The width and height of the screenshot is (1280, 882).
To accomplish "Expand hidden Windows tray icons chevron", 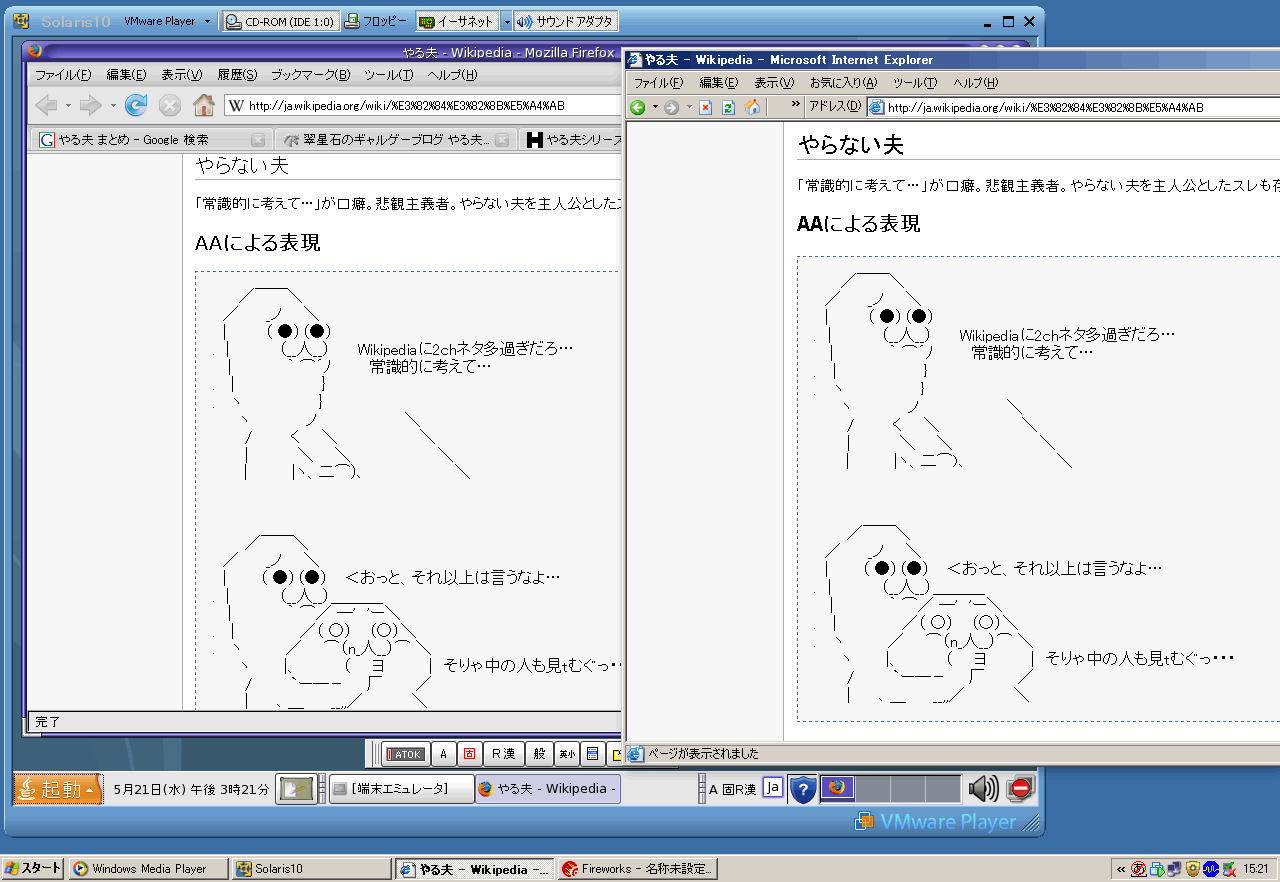I will point(1121,869).
